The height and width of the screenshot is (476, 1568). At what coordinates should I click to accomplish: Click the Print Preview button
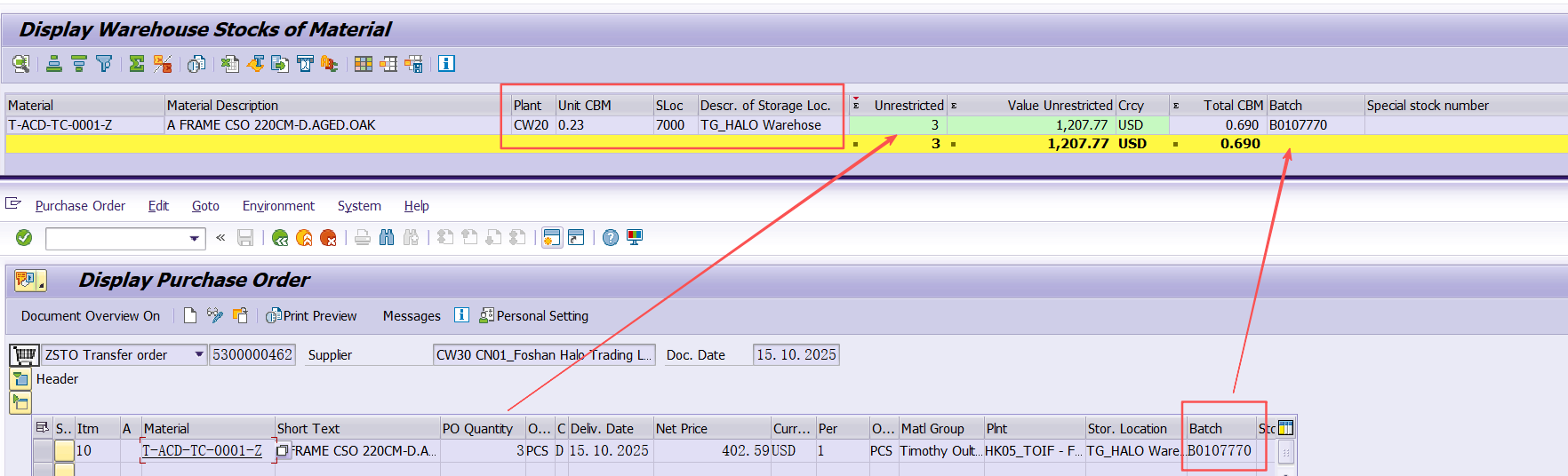311,316
